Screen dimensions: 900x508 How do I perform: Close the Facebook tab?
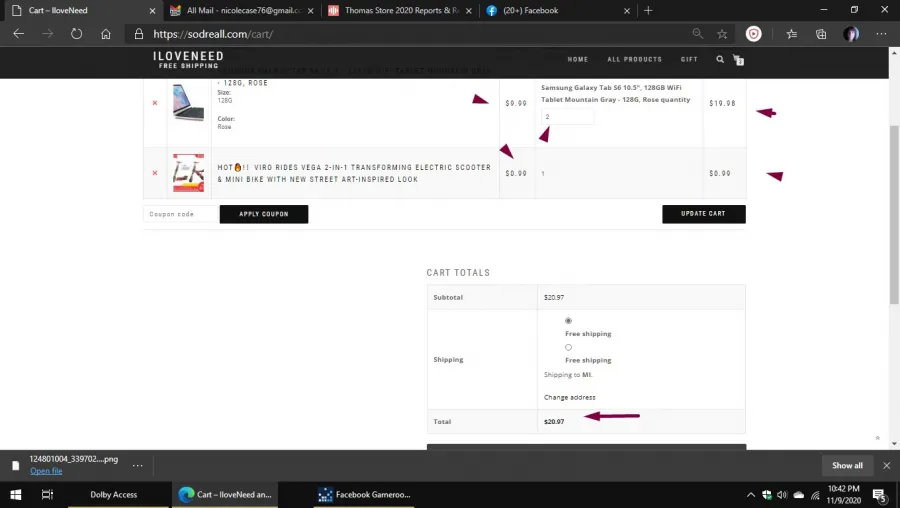(627, 10)
